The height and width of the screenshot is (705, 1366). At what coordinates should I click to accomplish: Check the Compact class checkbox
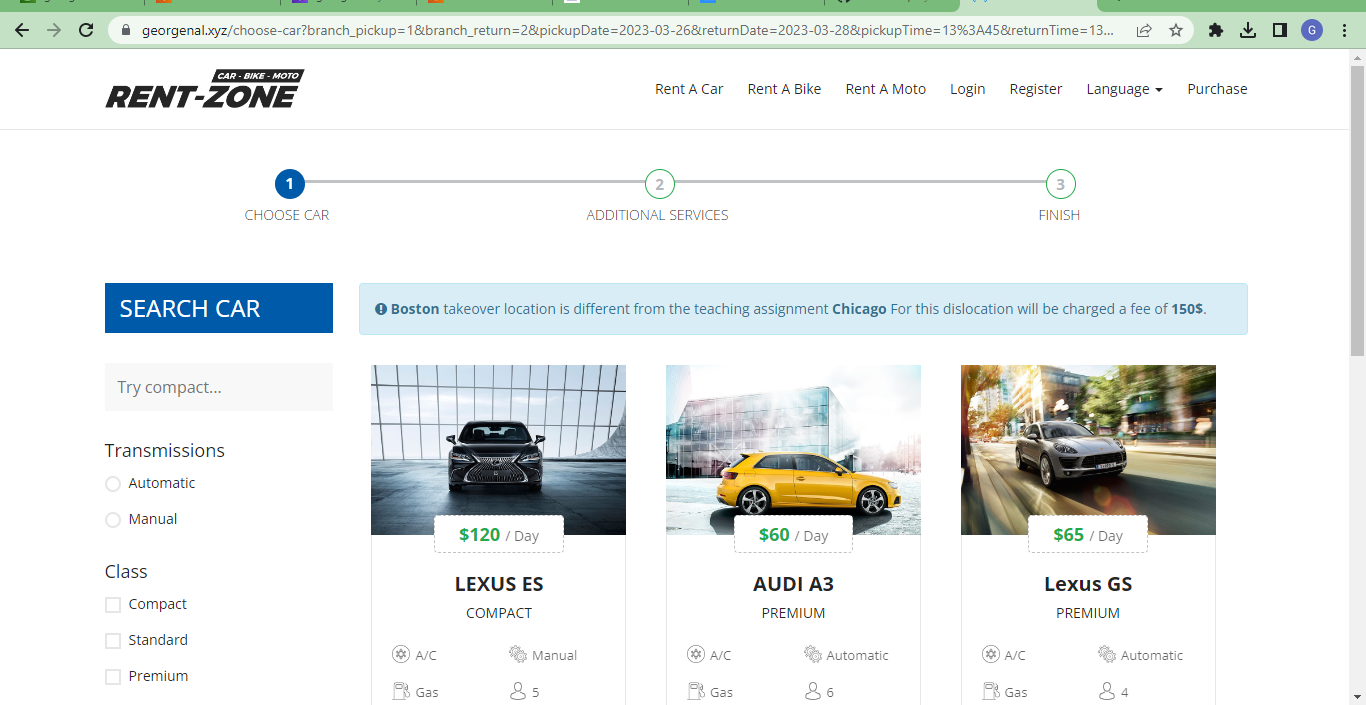pyautogui.click(x=113, y=605)
